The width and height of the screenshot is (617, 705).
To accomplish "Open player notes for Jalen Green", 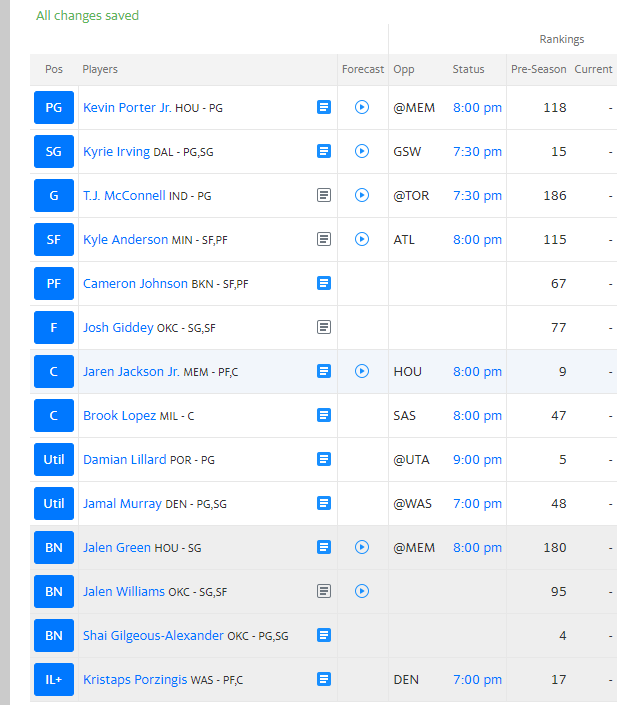I will click(x=324, y=548).
